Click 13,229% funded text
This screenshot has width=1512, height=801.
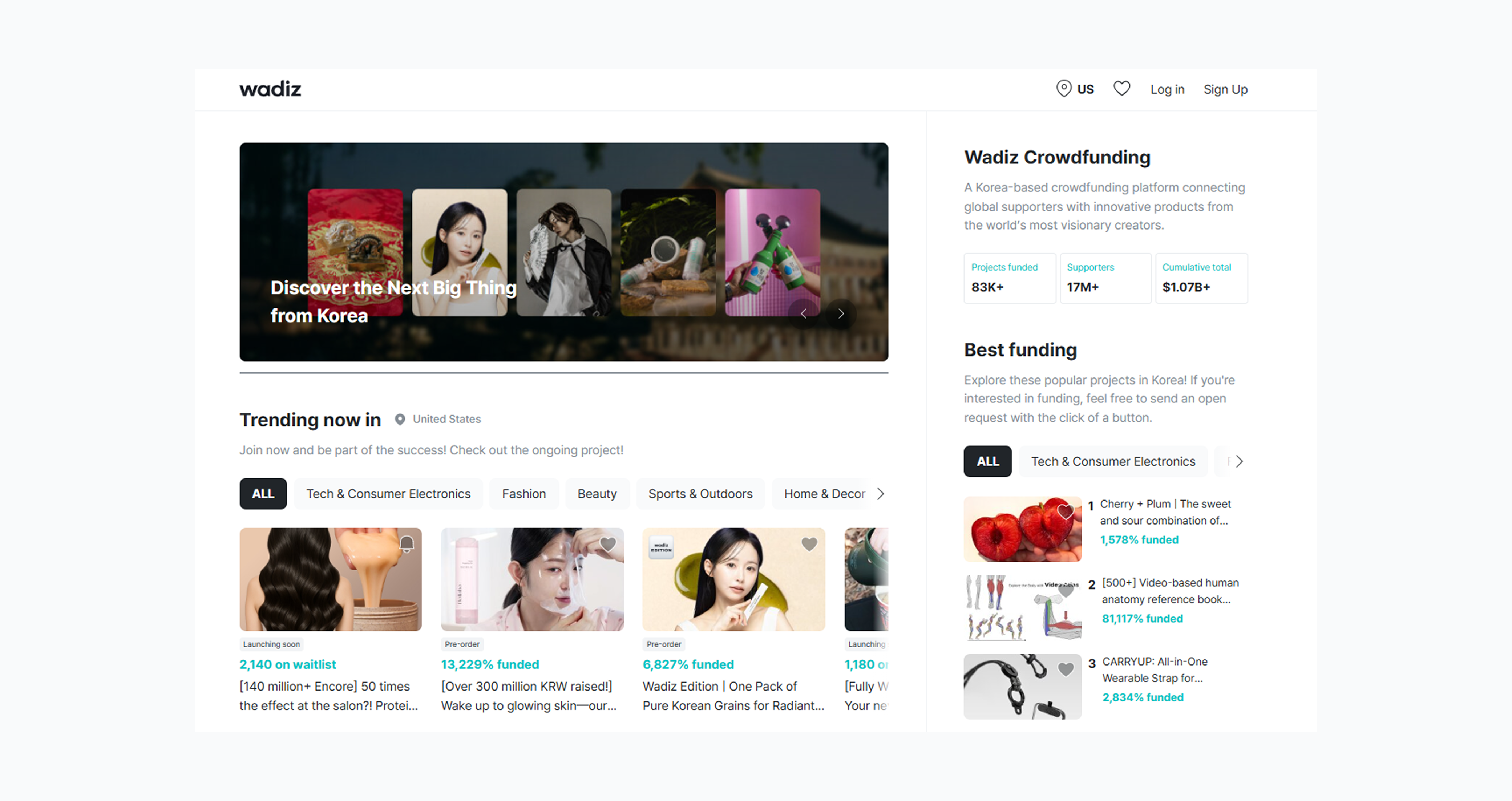[490, 664]
